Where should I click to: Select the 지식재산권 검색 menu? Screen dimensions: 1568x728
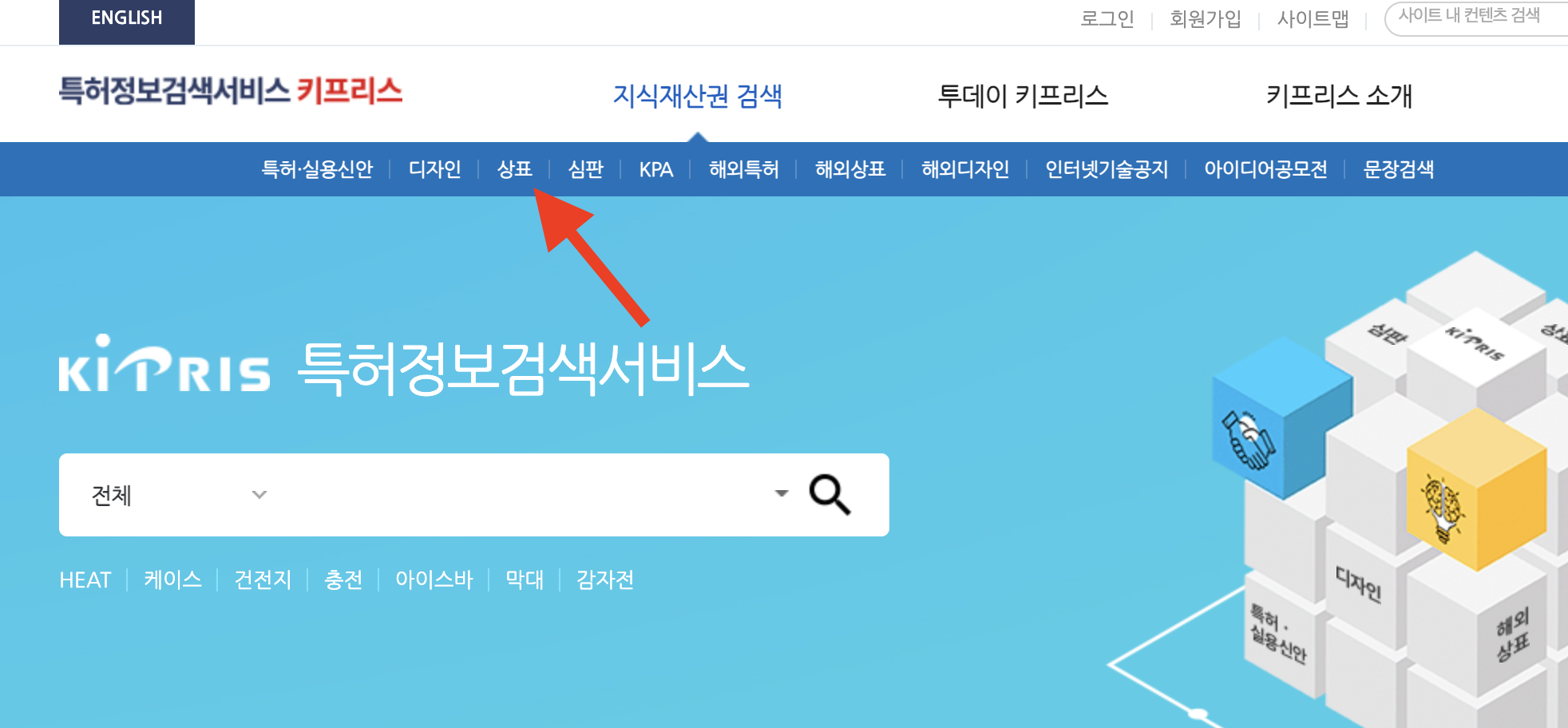(x=699, y=96)
